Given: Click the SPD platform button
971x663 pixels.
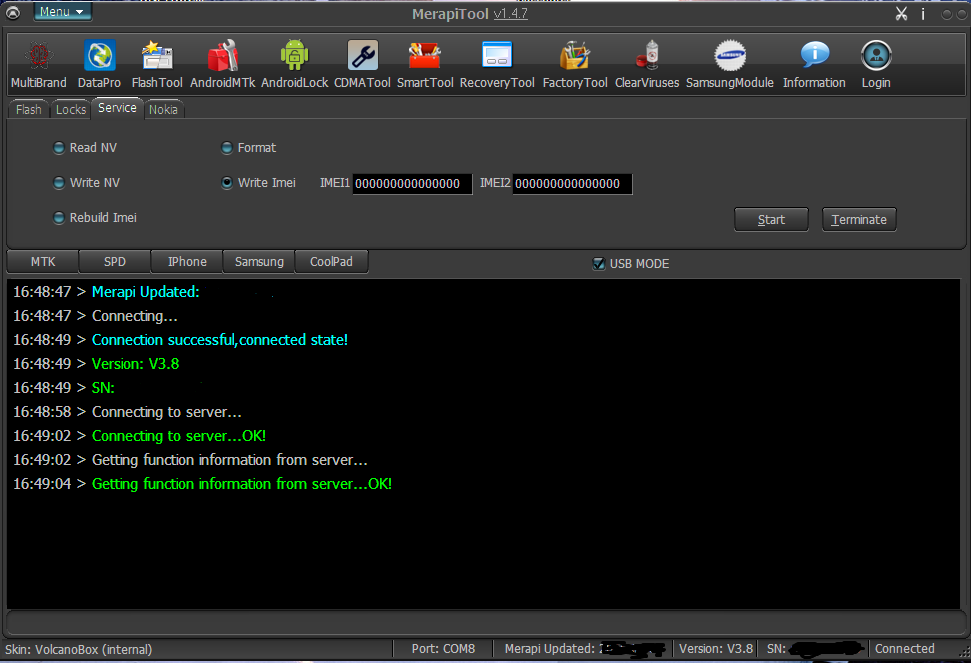Looking at the screenshot, I should [115, 262].
